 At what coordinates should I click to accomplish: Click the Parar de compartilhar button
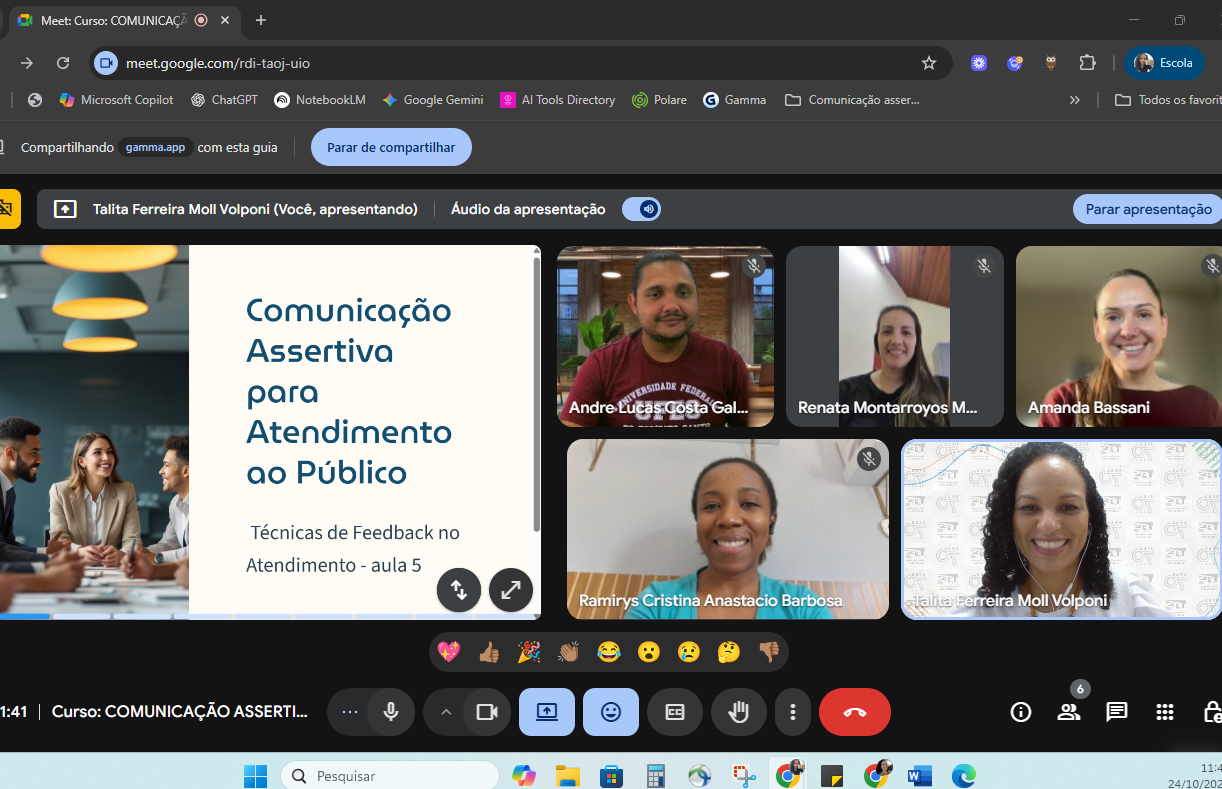coord(391,147)
